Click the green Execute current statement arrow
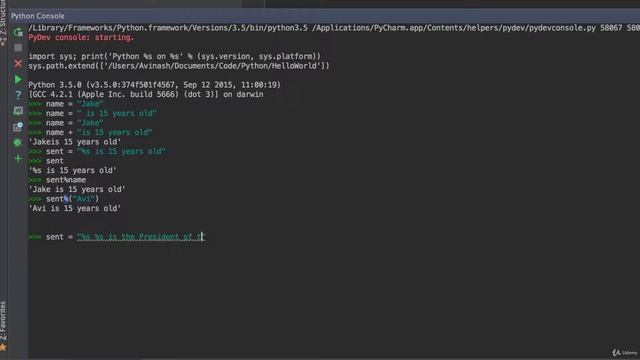Image resolution: width=640 pixels, height=360 pixels. tap(18, 79)
